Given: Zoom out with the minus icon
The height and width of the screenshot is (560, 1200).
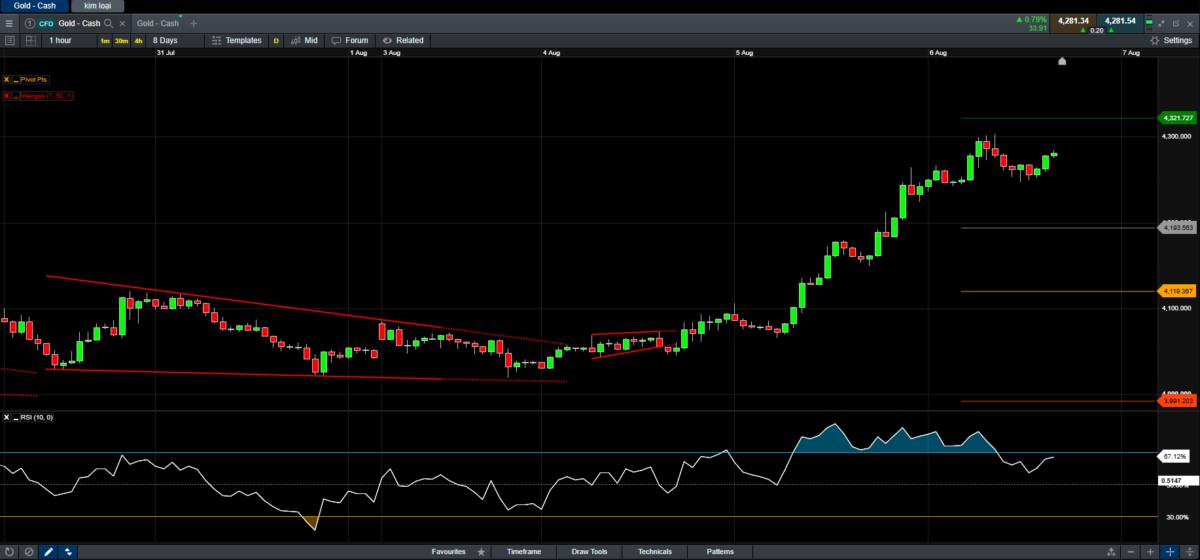Looking at the screenshot, I should point(1131,552).
